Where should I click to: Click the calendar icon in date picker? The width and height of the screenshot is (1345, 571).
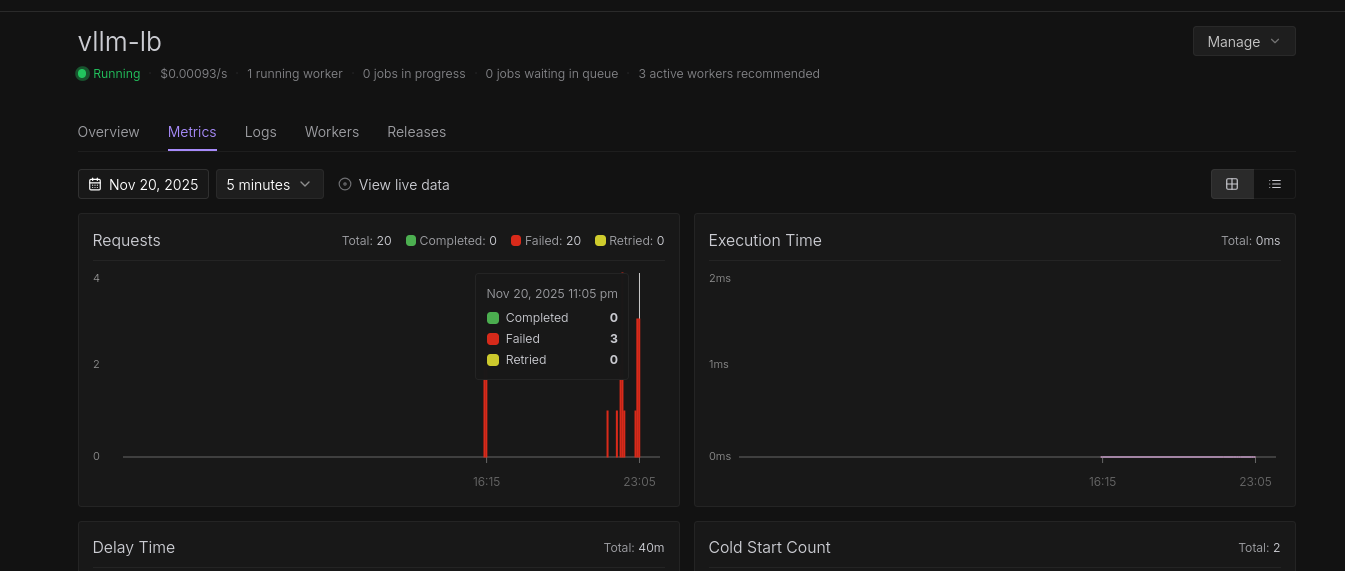coord(95,184)
